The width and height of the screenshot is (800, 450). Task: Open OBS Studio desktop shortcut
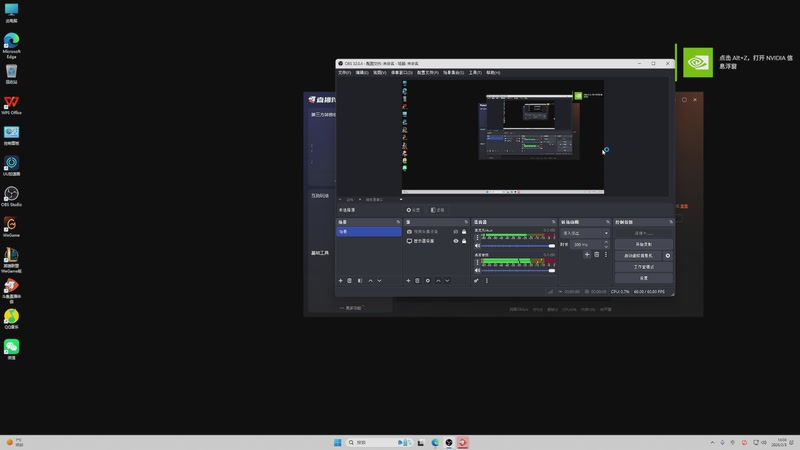coord(11,196)
